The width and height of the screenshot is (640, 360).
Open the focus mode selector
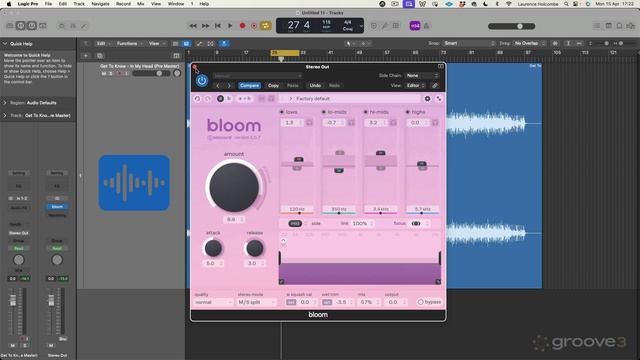[420, 223]
